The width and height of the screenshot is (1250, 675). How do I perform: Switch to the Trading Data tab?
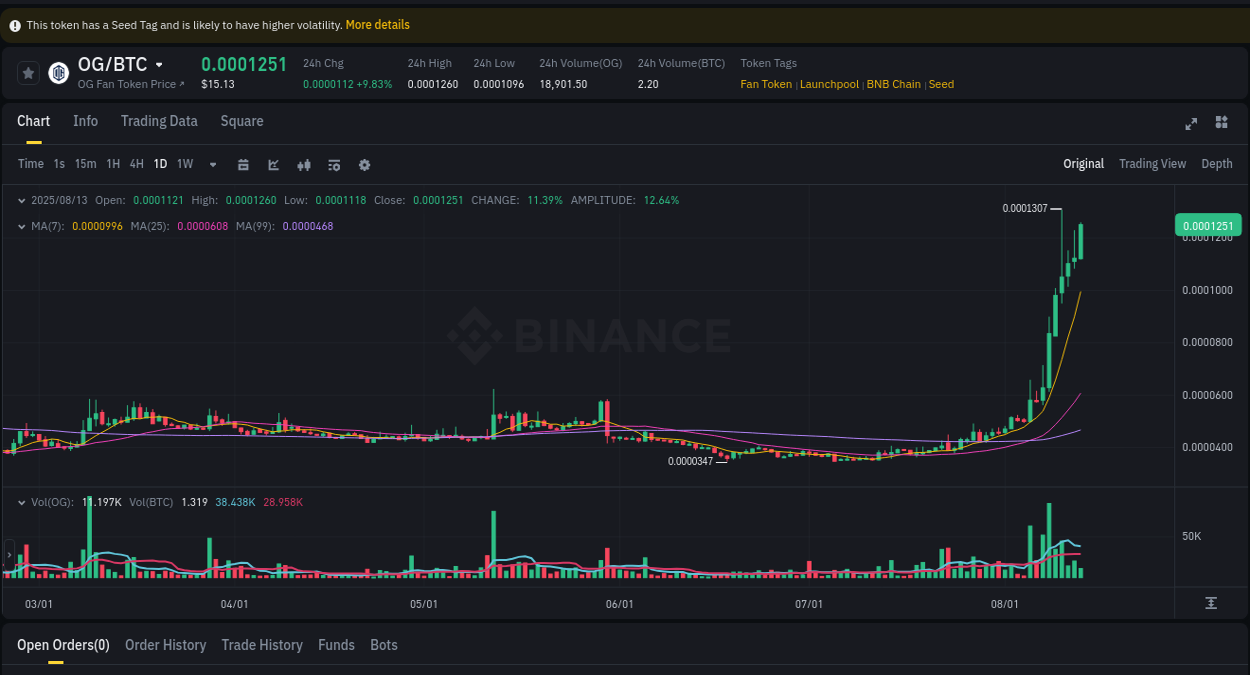(159, 121)
